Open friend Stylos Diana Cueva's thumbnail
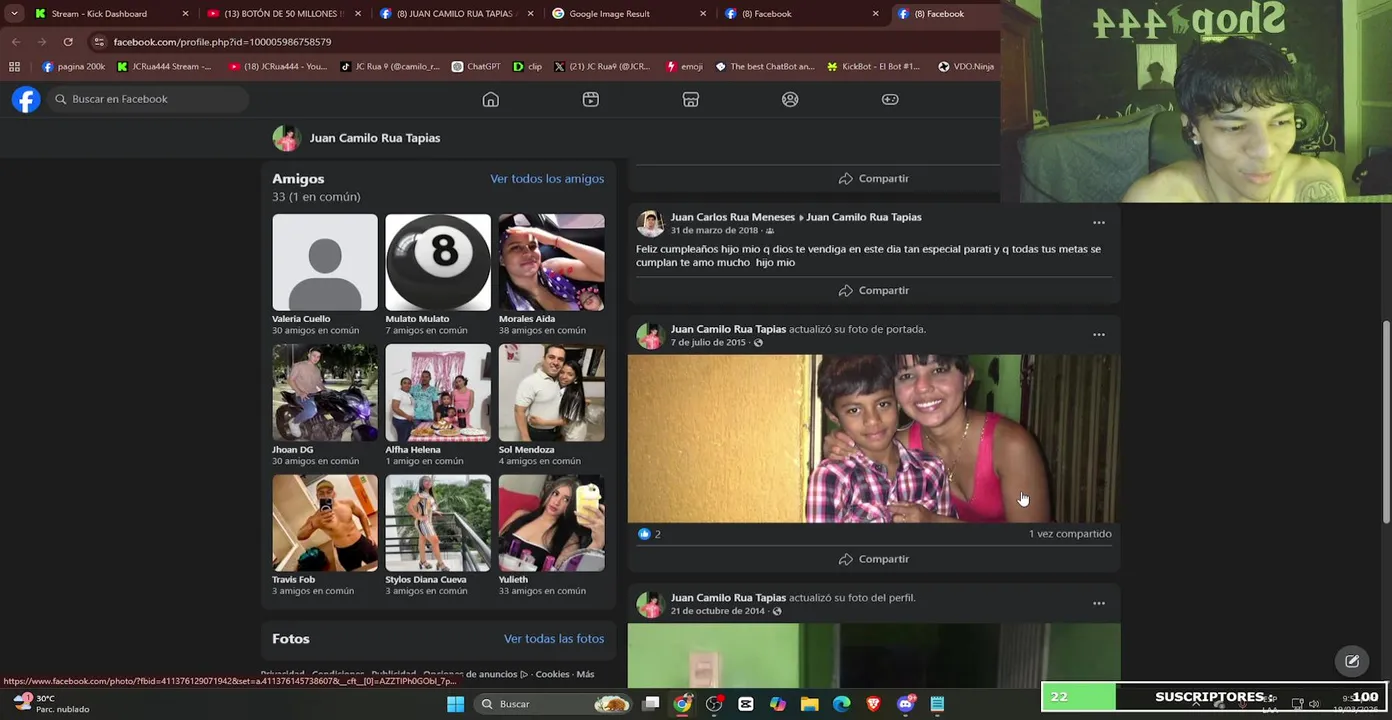 438,523
